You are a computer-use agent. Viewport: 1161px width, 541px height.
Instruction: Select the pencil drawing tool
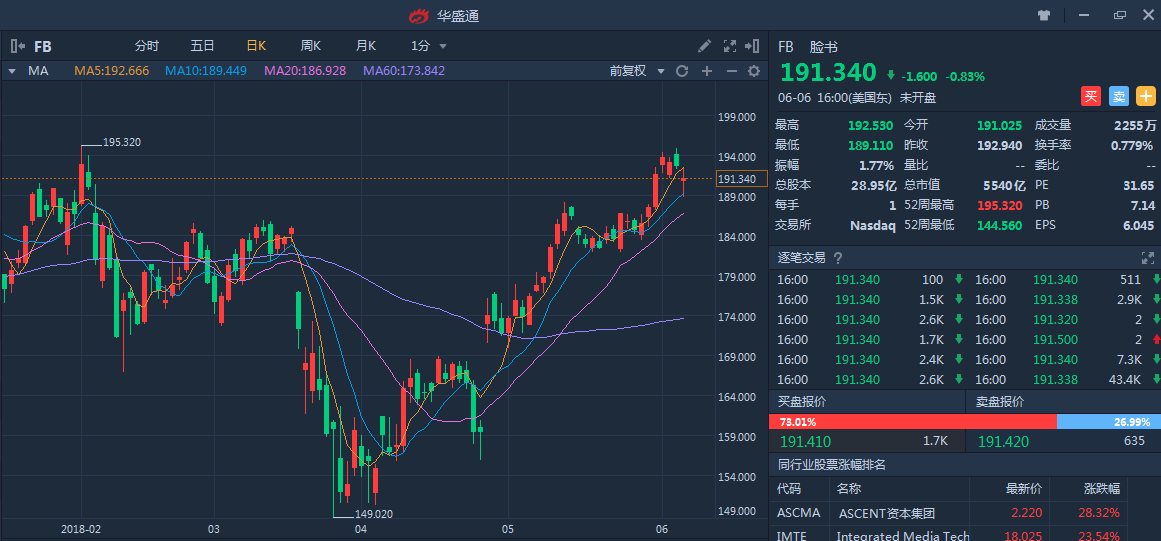tap(704, 46)
